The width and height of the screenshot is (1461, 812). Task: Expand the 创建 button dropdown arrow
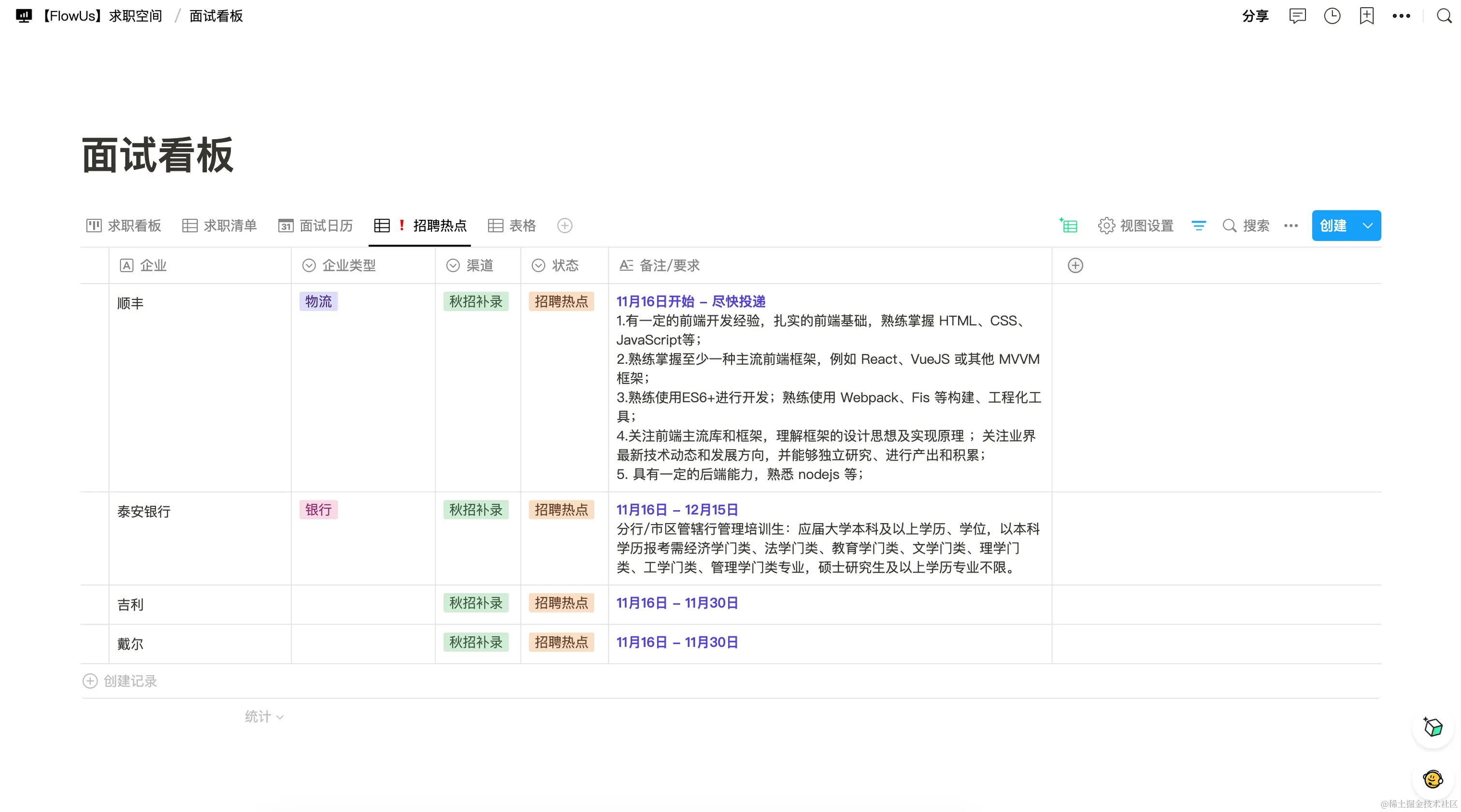click(x=1367, y=226)
